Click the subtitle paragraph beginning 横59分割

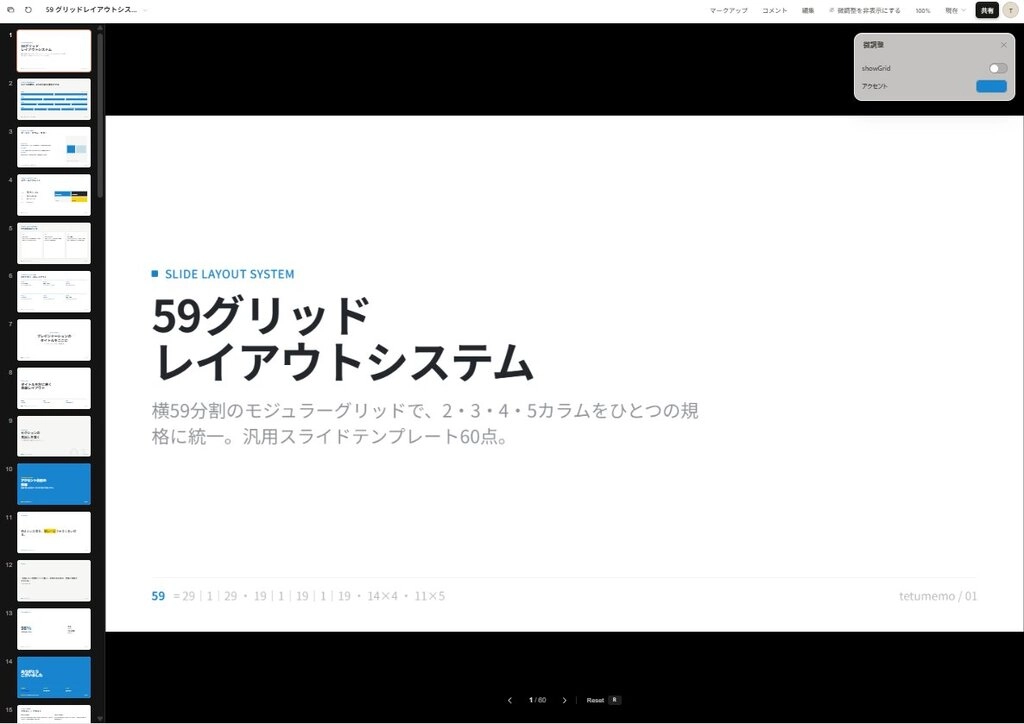pos(425,423)
